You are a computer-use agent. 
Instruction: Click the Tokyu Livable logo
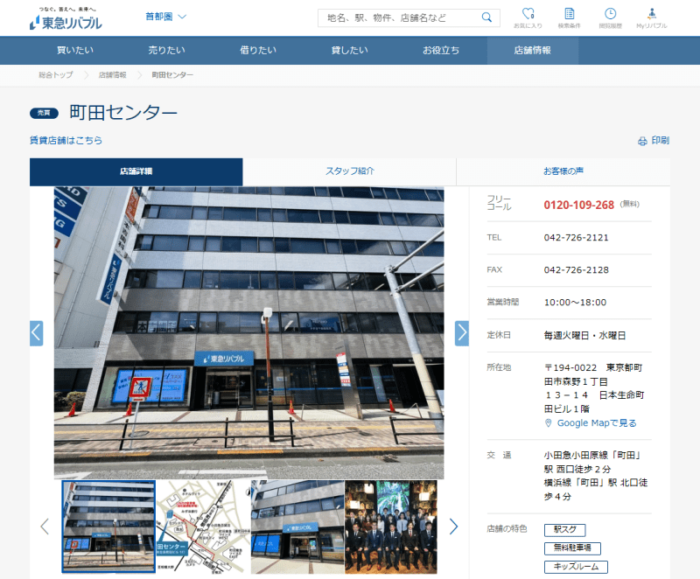[66, 19]
